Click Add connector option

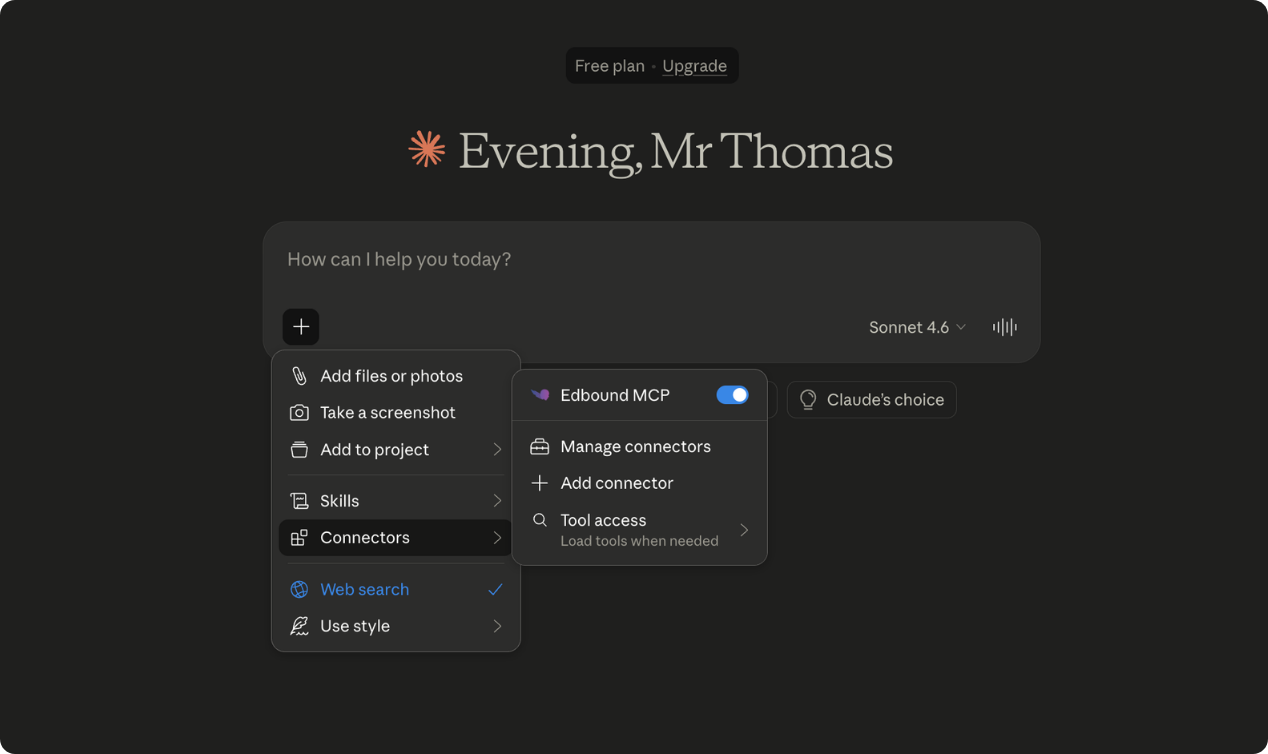[x=617, y=483]
